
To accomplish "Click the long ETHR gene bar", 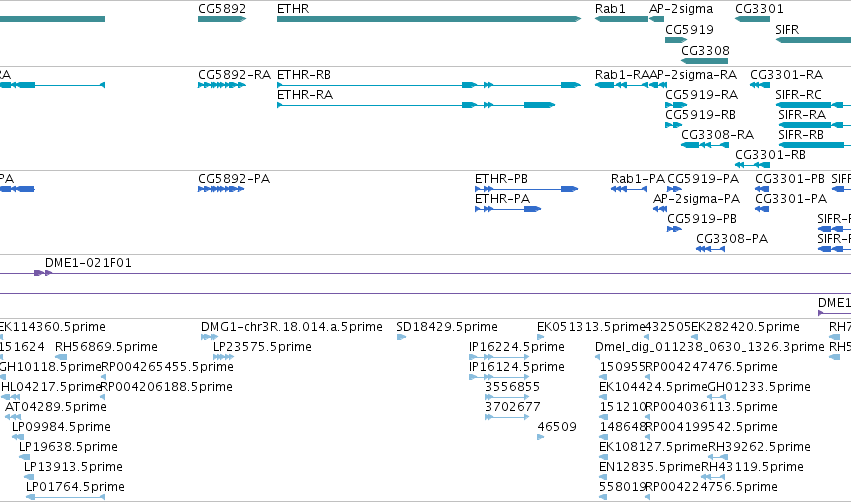I will tap(429, 19).
